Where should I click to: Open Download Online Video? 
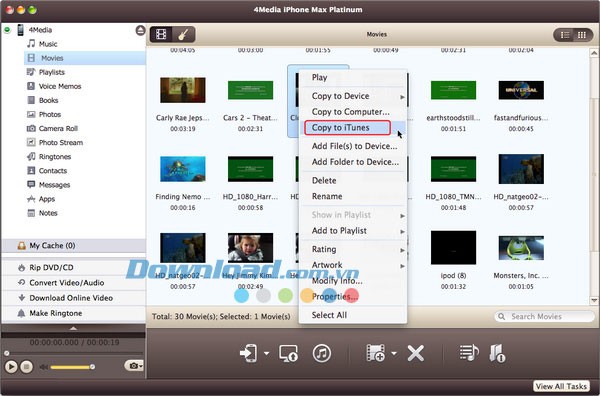pos(73,298)
